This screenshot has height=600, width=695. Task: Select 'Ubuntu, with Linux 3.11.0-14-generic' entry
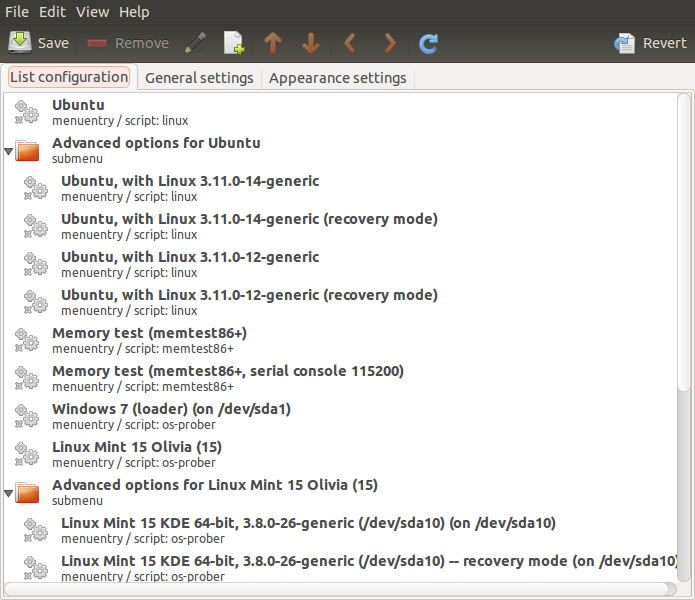(x=340, y=188)
